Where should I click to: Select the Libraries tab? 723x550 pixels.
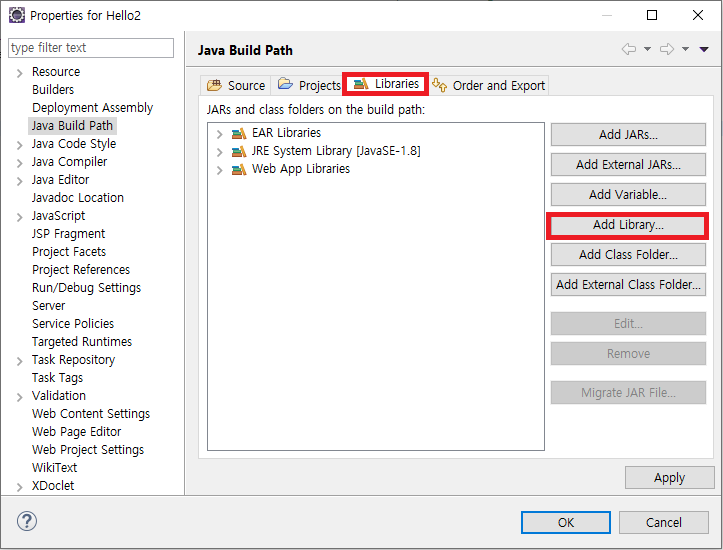(x=386, y=84)
